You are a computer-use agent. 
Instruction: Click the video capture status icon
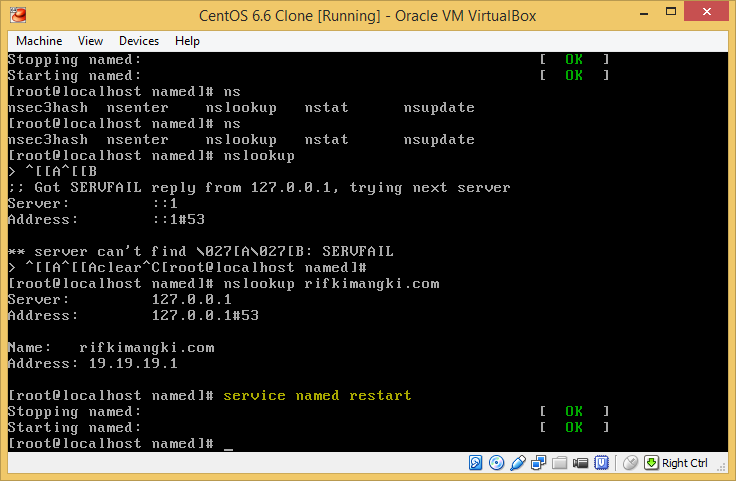click(x=581, y=463)
